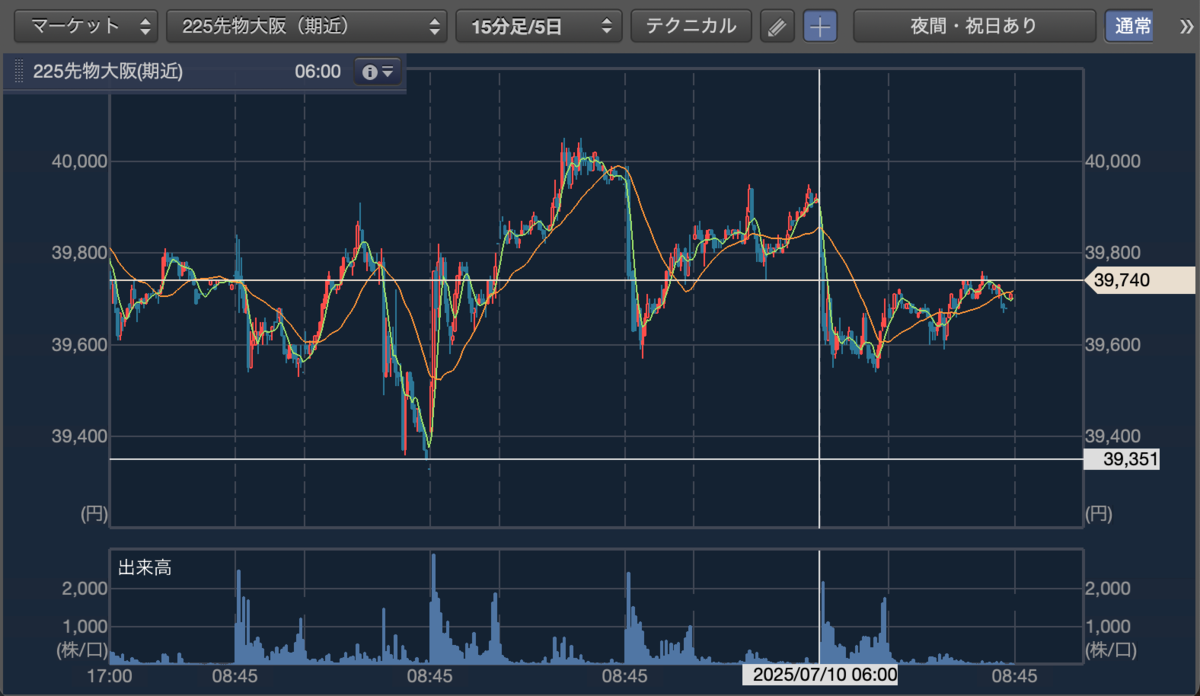Open the マーケット dropdown
The height and width of the screenshot is (696, 1200).
click(89, 26)
